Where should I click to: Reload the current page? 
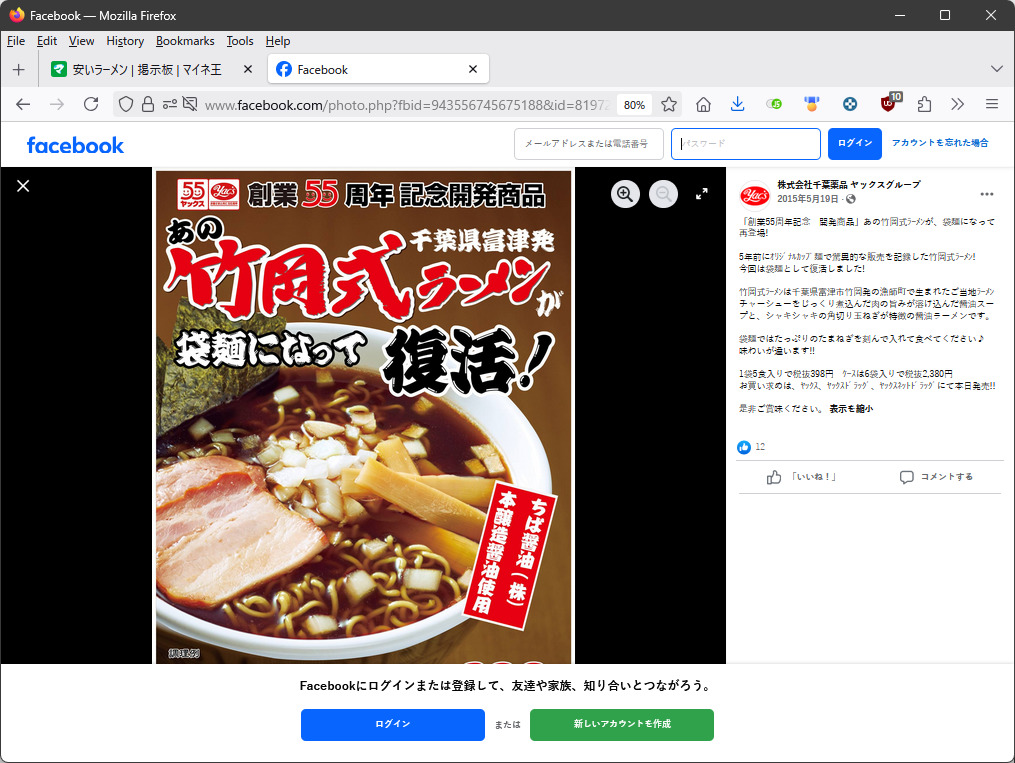pos(91,104)
